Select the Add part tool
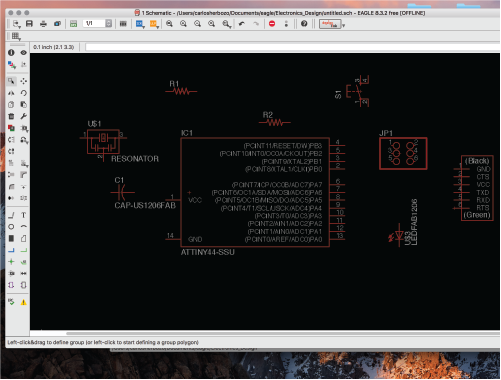The height and width of the screenshot is (380, 501). [11, 128]
